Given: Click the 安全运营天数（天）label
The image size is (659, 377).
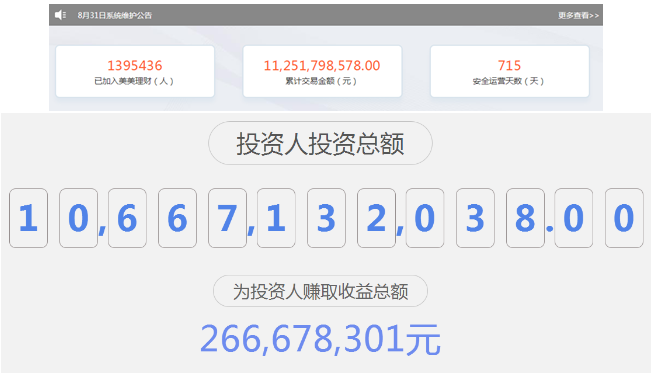Looking at the screenshot, I should click(x=508, y=81).
